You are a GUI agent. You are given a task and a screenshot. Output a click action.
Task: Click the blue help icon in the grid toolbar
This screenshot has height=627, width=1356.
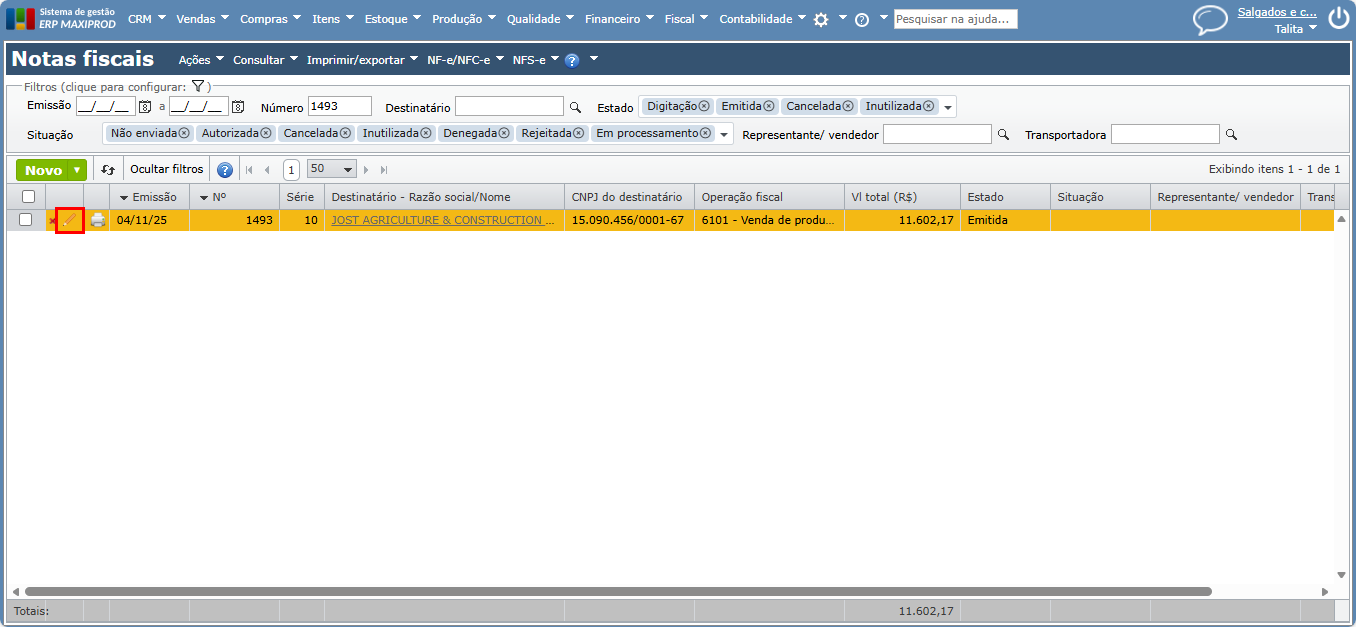pyautogui.click(x=225, y=170)
